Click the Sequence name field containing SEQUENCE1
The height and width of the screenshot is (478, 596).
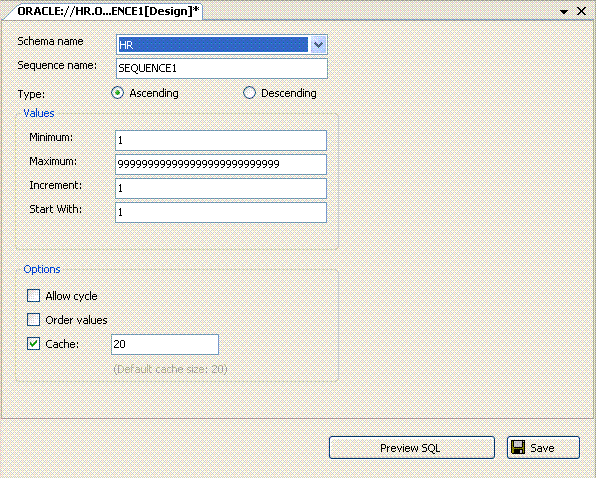222,68
